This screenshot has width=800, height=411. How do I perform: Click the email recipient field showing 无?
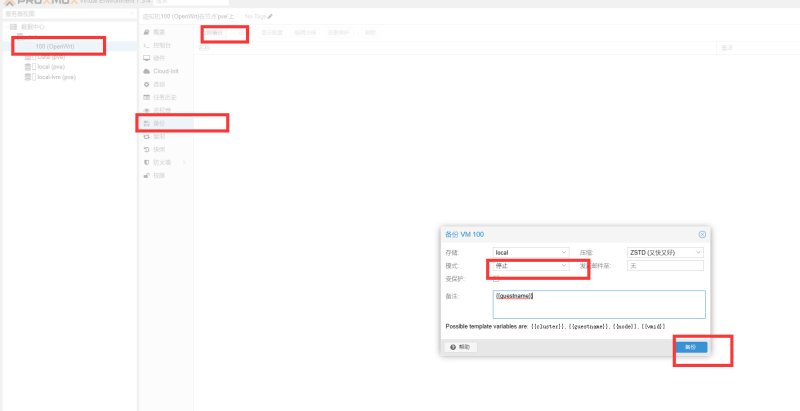[665, 266]
